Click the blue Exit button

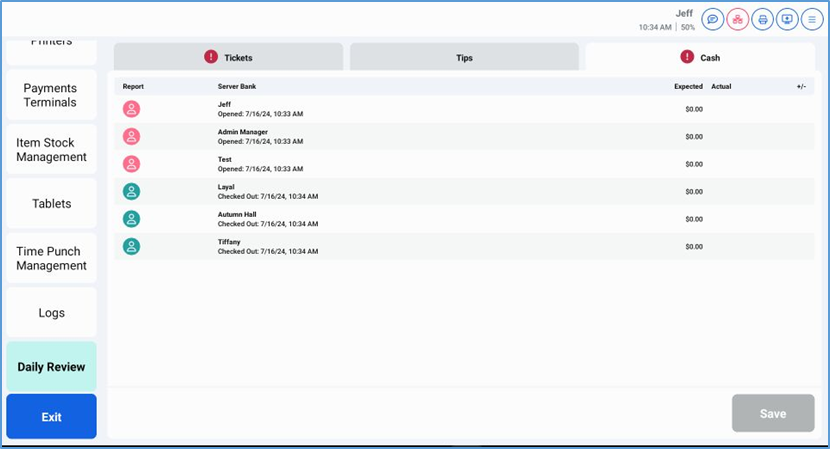[x=52, y=417]
